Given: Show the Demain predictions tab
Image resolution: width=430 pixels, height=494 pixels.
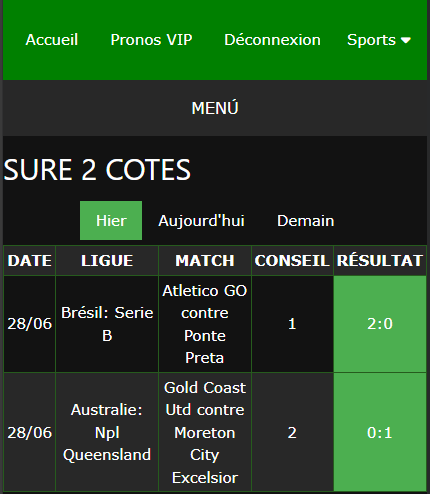Looking at the screenshot, I should coord(305,221).
